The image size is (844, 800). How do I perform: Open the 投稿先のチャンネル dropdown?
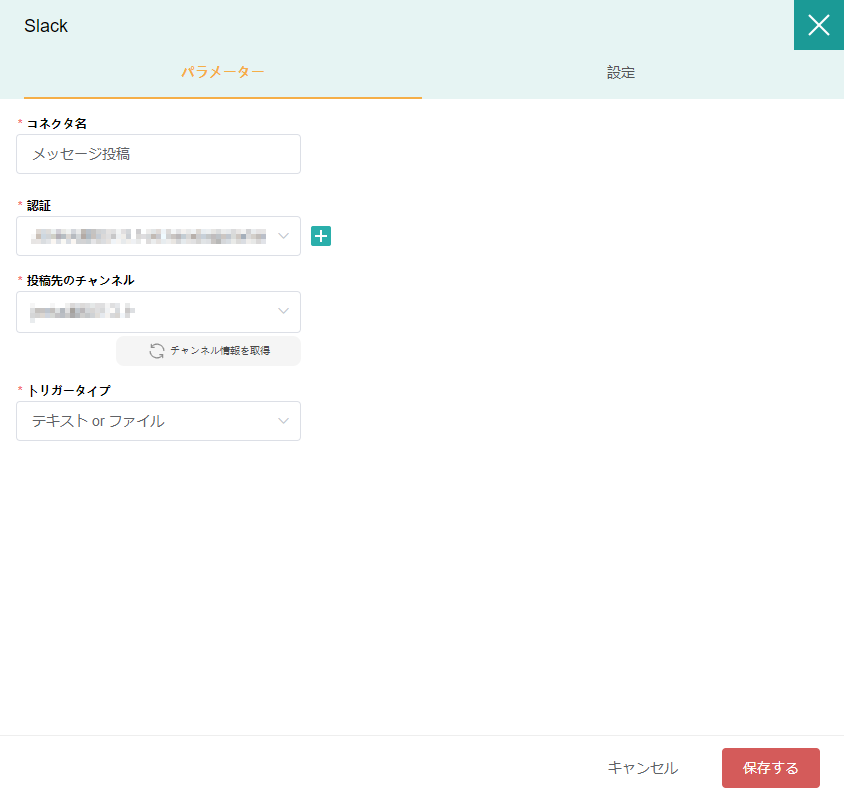click(x=158, y=312)
